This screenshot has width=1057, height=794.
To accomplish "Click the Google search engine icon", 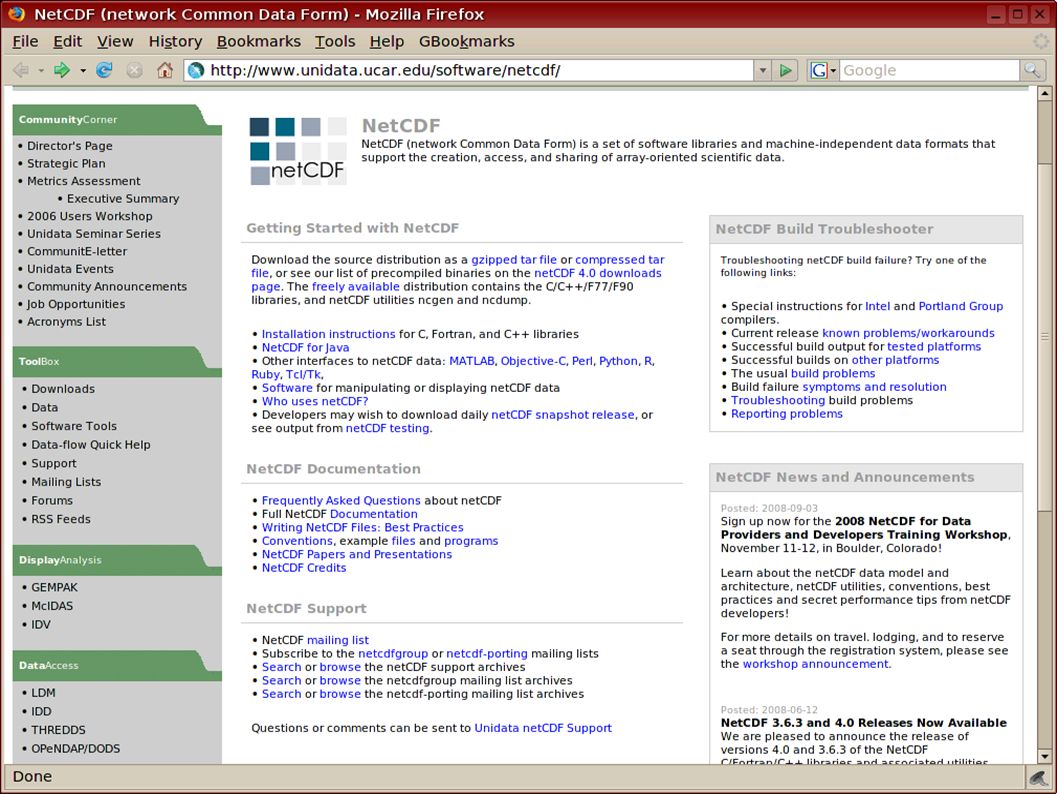I will point(818,70).
